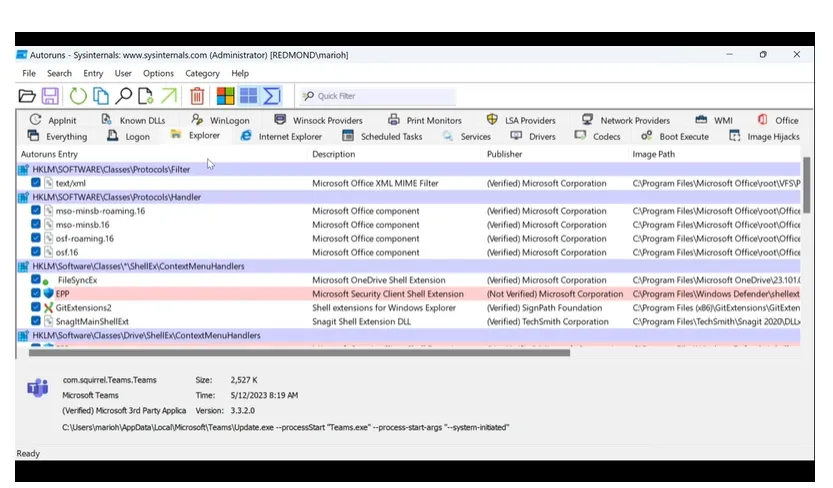
Task: Click the vertical scrollbar thumb
Action: 806,185
